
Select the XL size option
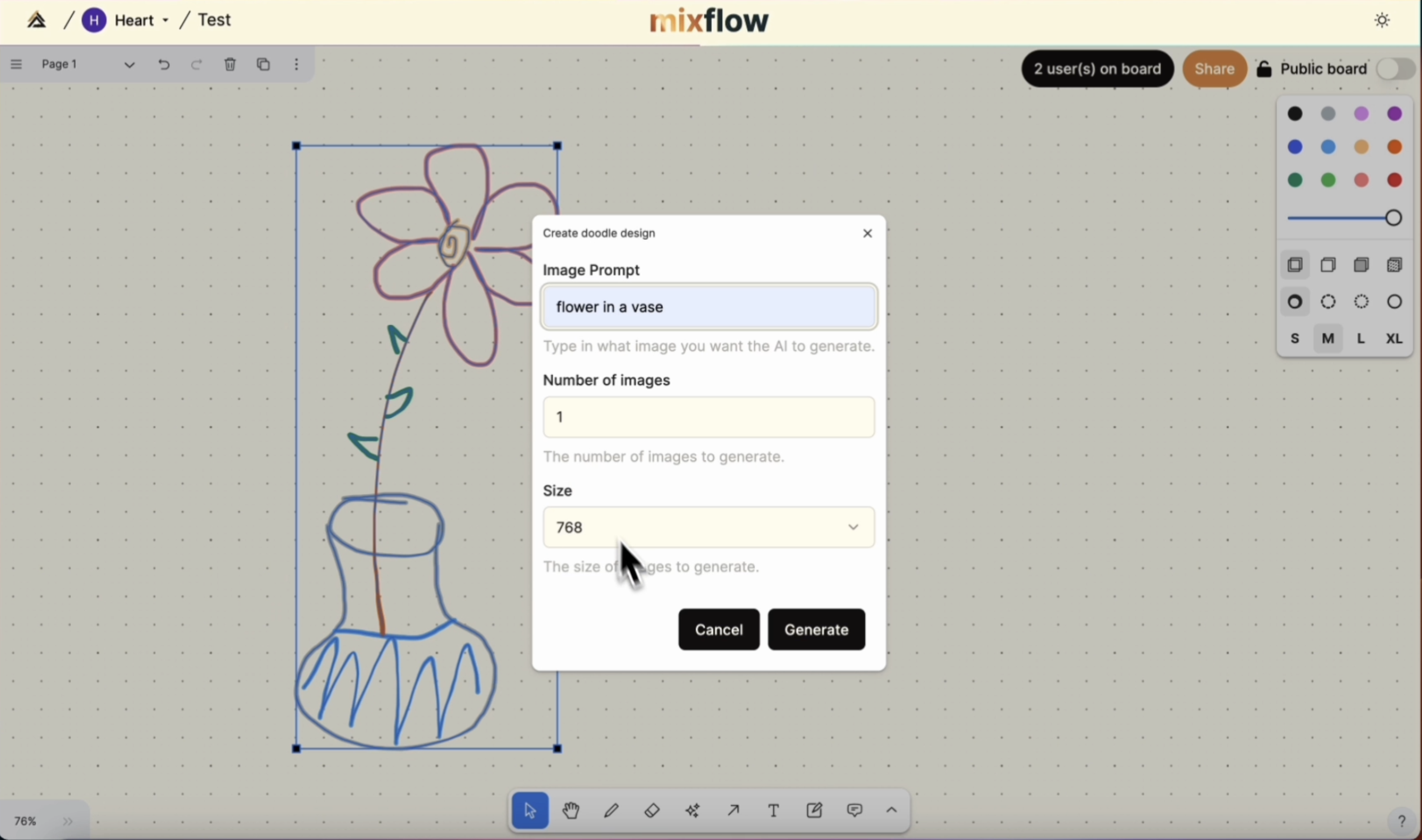pyautogui.click(x=1395, y=340)
